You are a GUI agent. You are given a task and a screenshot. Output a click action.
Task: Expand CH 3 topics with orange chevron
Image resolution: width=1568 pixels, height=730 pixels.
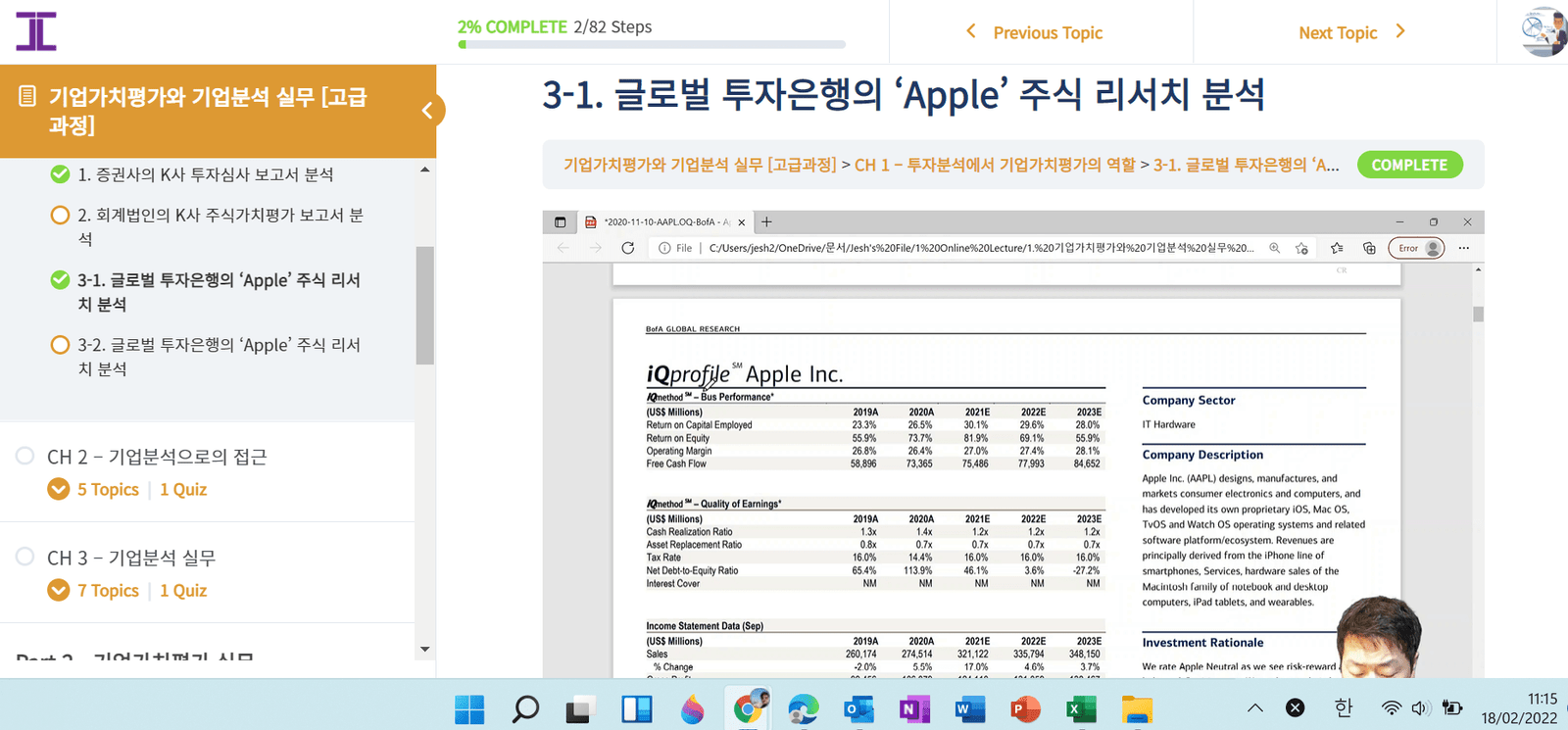(59, 590)
